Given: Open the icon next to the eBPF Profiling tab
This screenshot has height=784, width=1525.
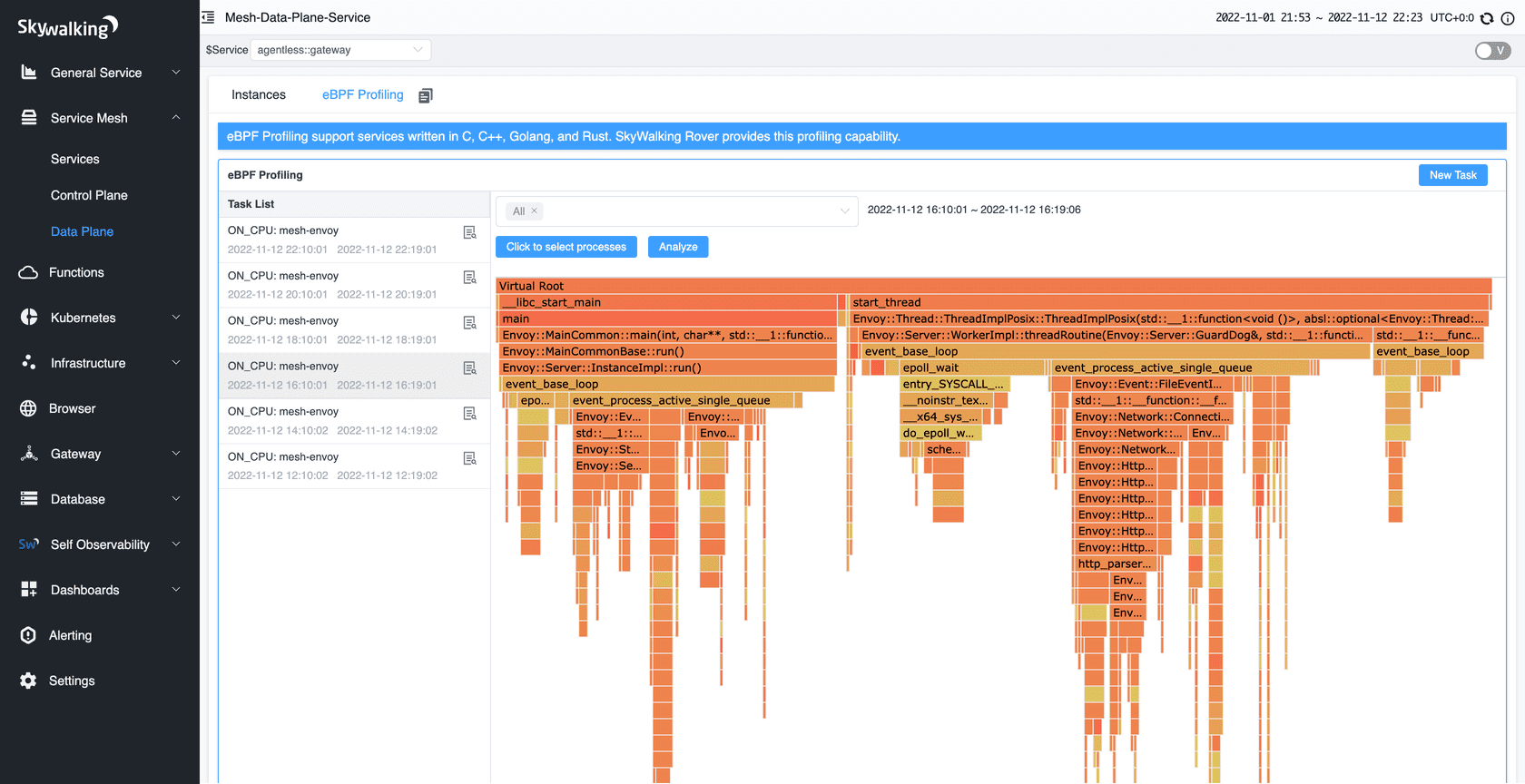Looking at the screenshot, I should click(x=425, y=95).
